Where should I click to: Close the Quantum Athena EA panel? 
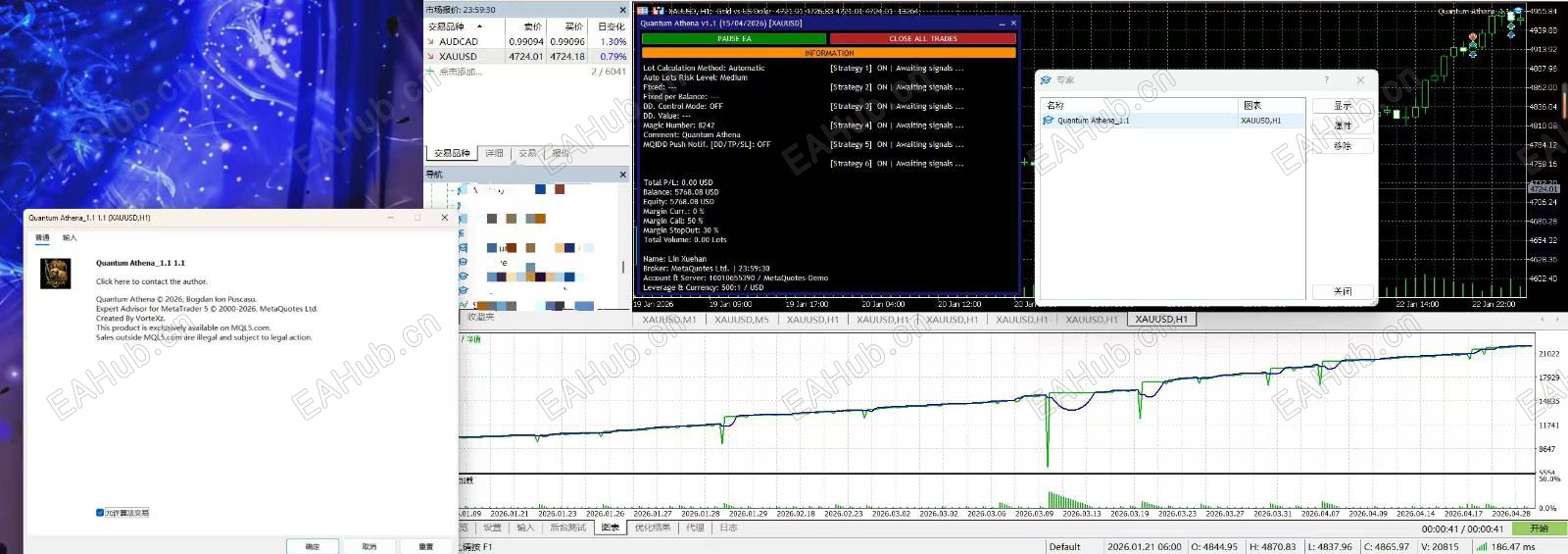point(1013,24)
